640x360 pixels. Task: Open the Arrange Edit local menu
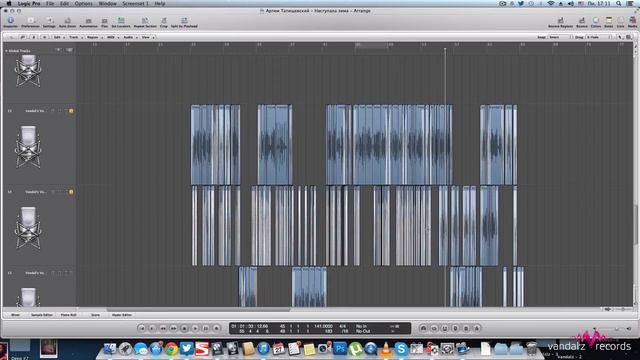(58, 37)
